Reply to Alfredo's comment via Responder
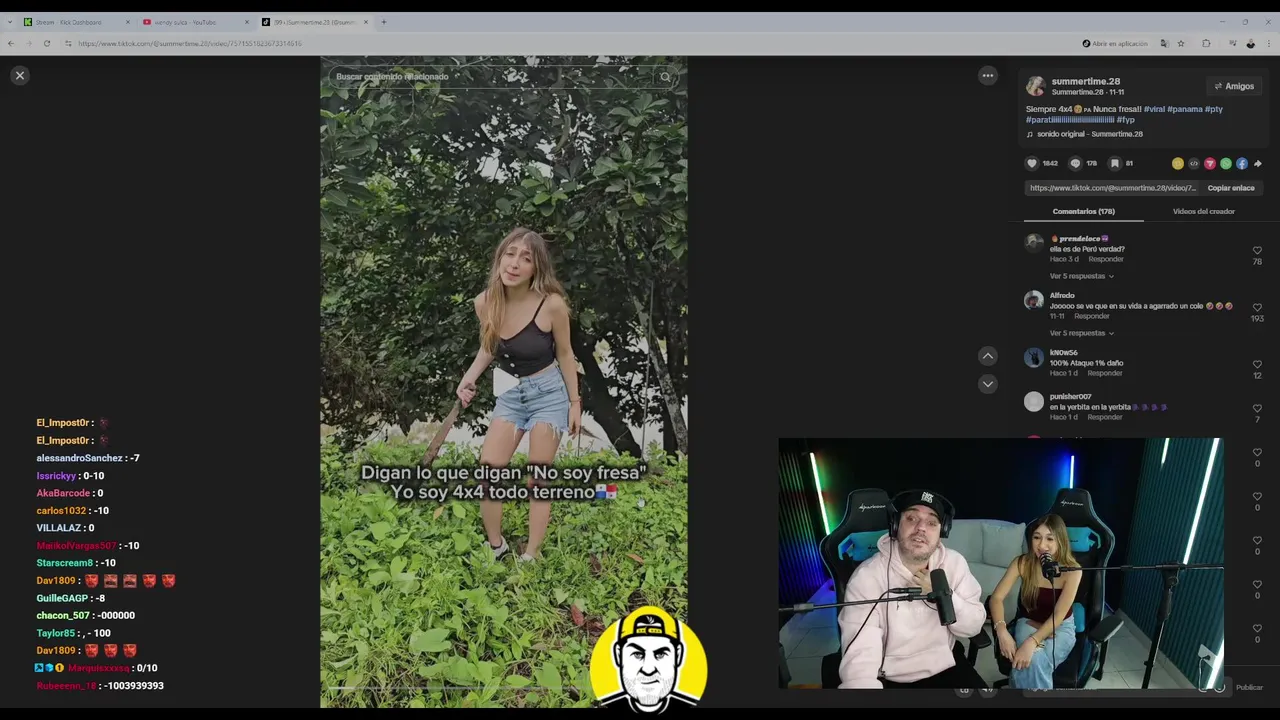 pos(1092,316)
